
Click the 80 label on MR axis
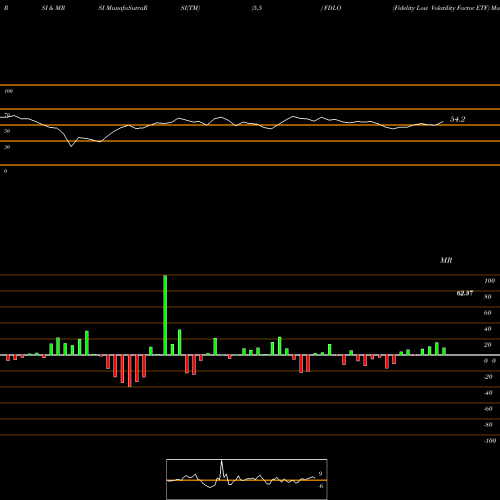click(488, 297)
